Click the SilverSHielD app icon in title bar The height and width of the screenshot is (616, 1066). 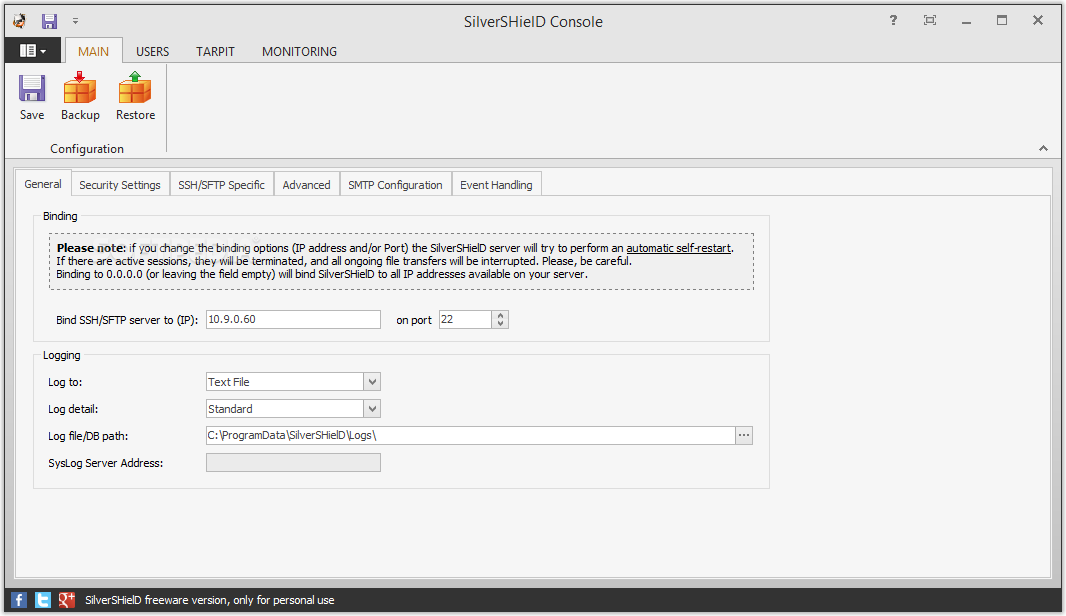[x=20, y=21]
